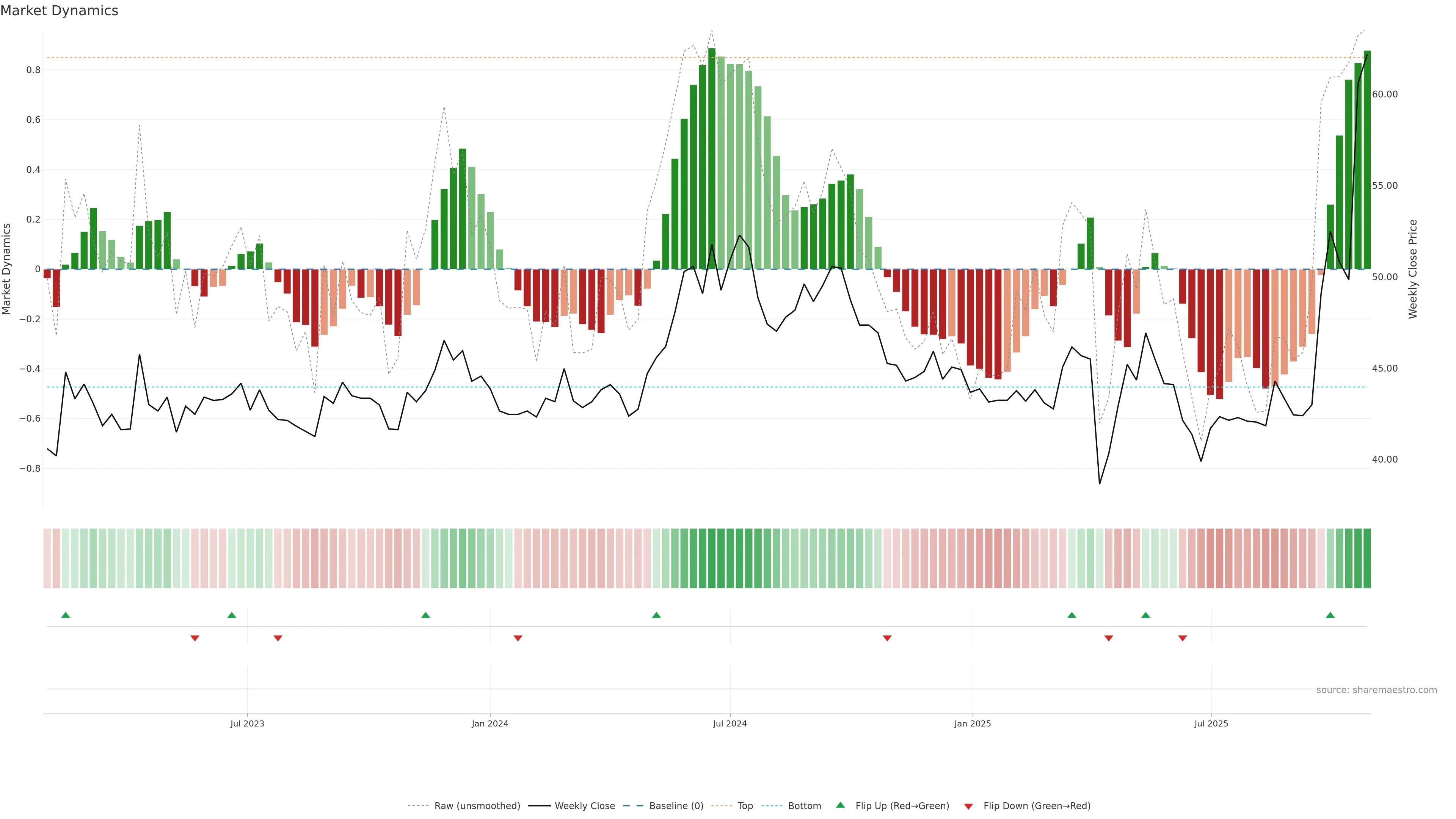Click the green triangle icon in the legend
The image size is (1456, 819).
click(841, 805)
